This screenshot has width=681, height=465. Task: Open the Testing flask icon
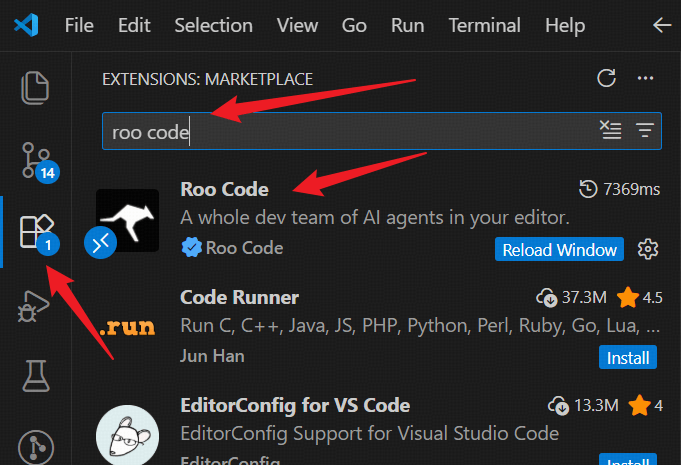(36, 376)
